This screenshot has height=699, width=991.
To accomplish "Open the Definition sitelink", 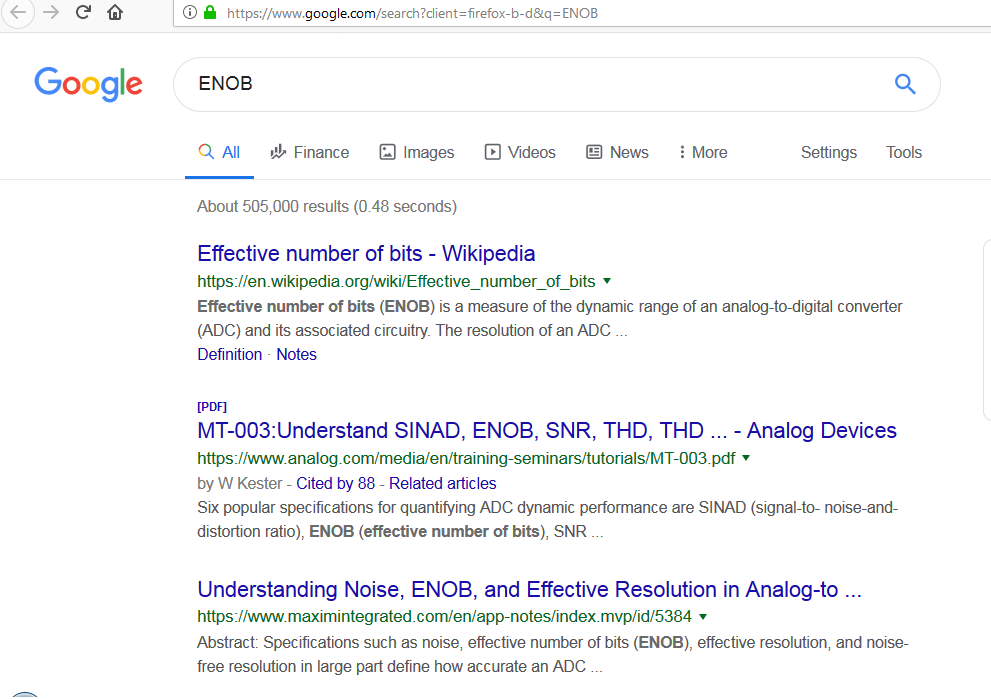I will point(229,355).
